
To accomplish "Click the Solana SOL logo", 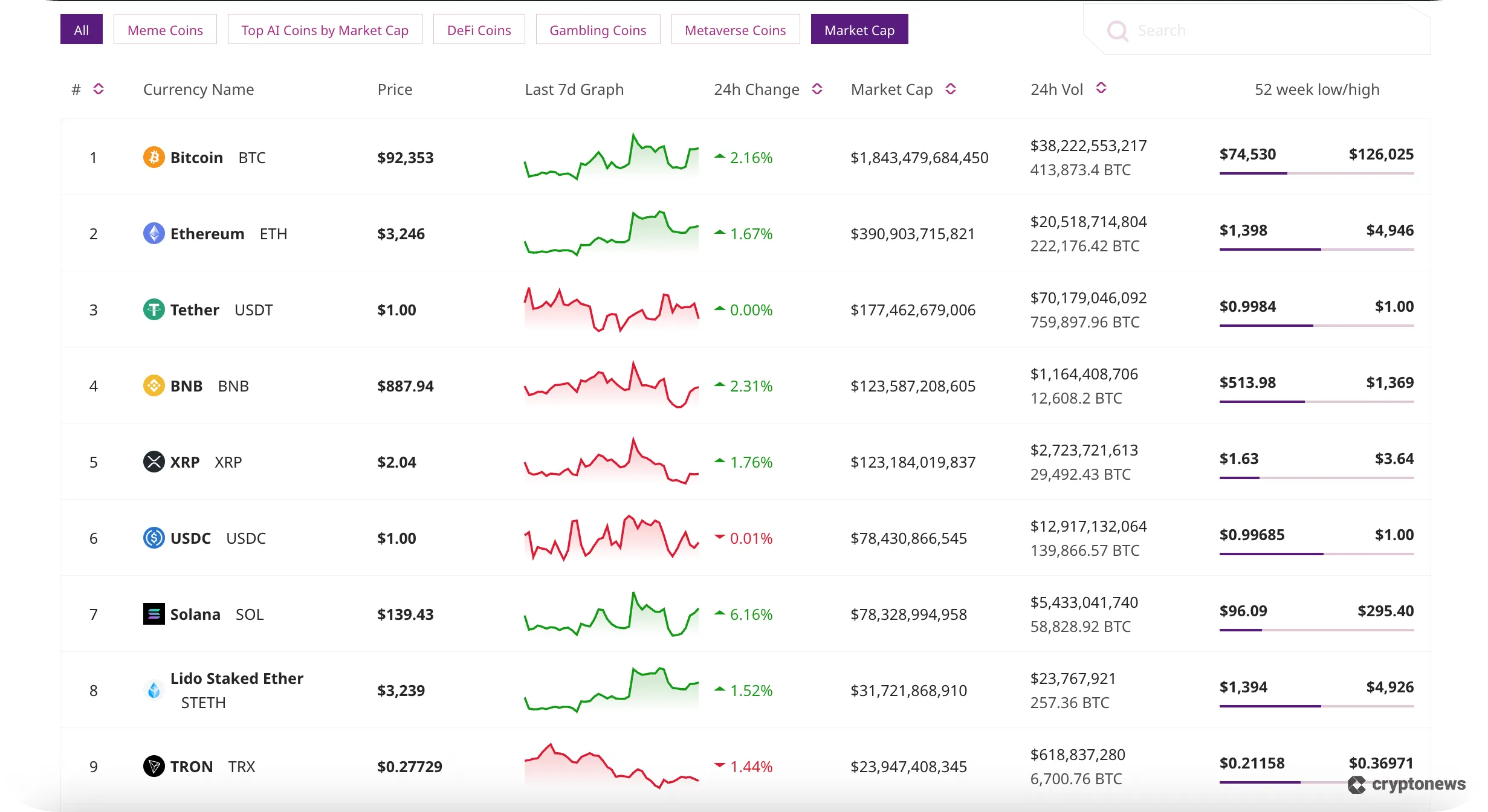I will pos(154,614).
